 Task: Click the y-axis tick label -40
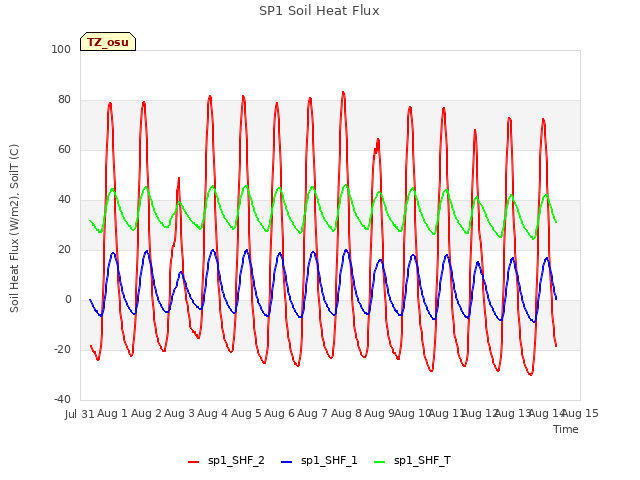(x=62, y=399)
